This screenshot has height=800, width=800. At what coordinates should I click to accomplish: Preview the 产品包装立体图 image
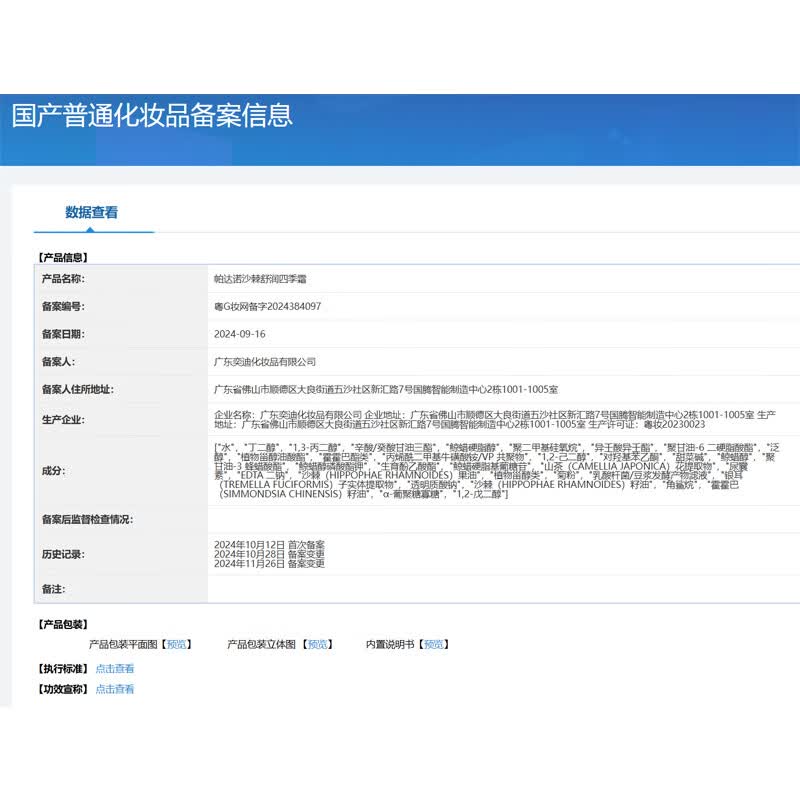[x=317, y=644]
